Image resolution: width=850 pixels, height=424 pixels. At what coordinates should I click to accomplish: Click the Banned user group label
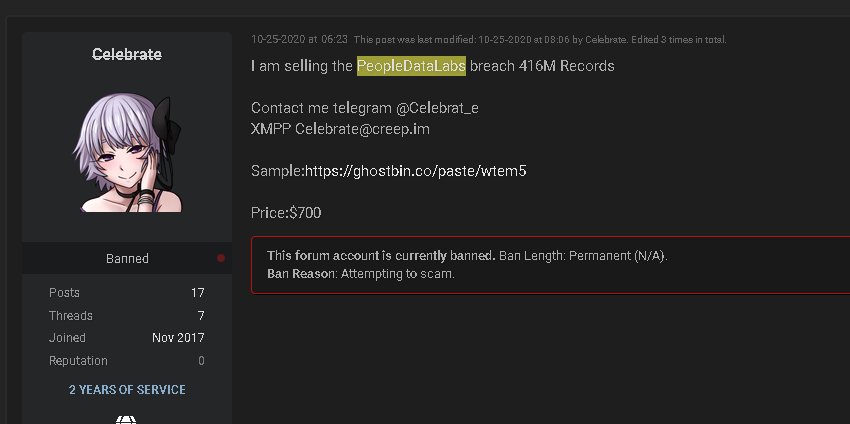pyautogui.click(x=127, y=258)
